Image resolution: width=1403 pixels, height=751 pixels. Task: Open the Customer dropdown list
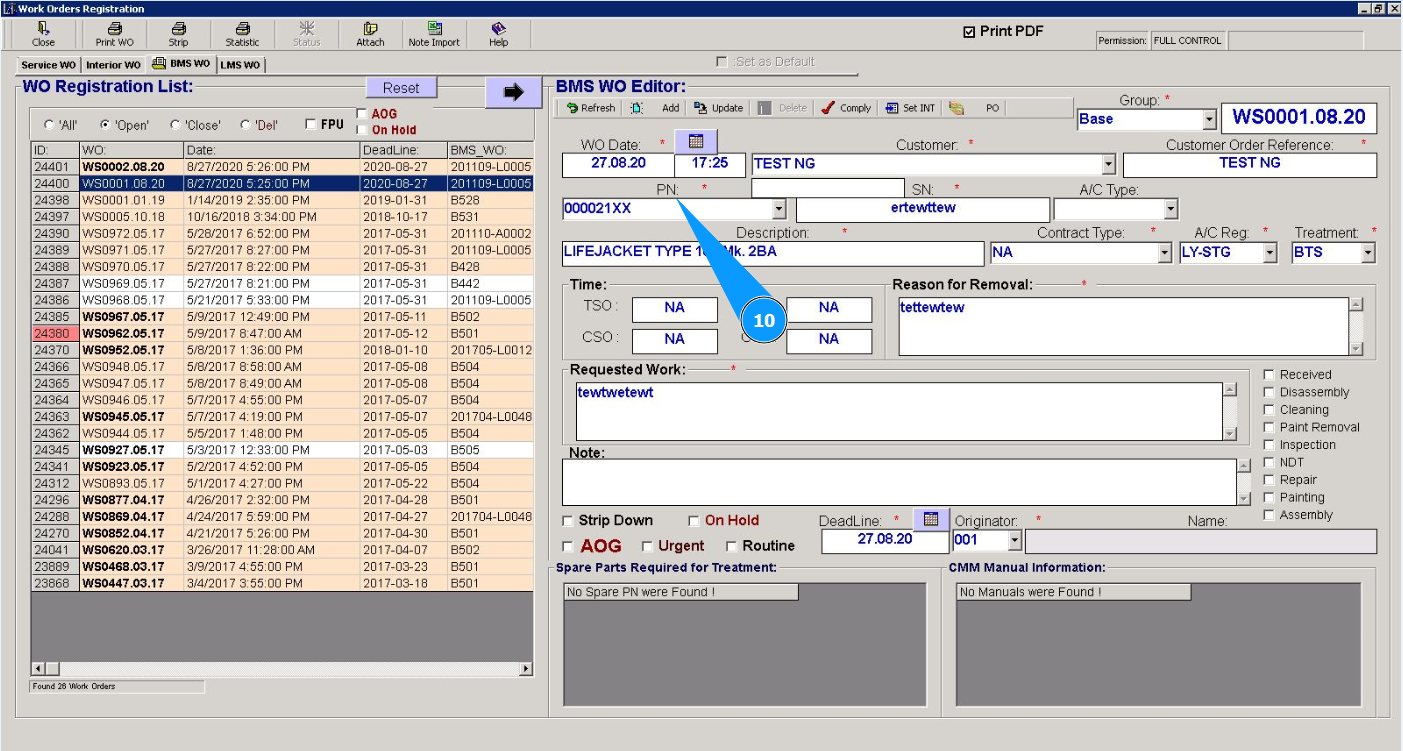[1108, 164]
